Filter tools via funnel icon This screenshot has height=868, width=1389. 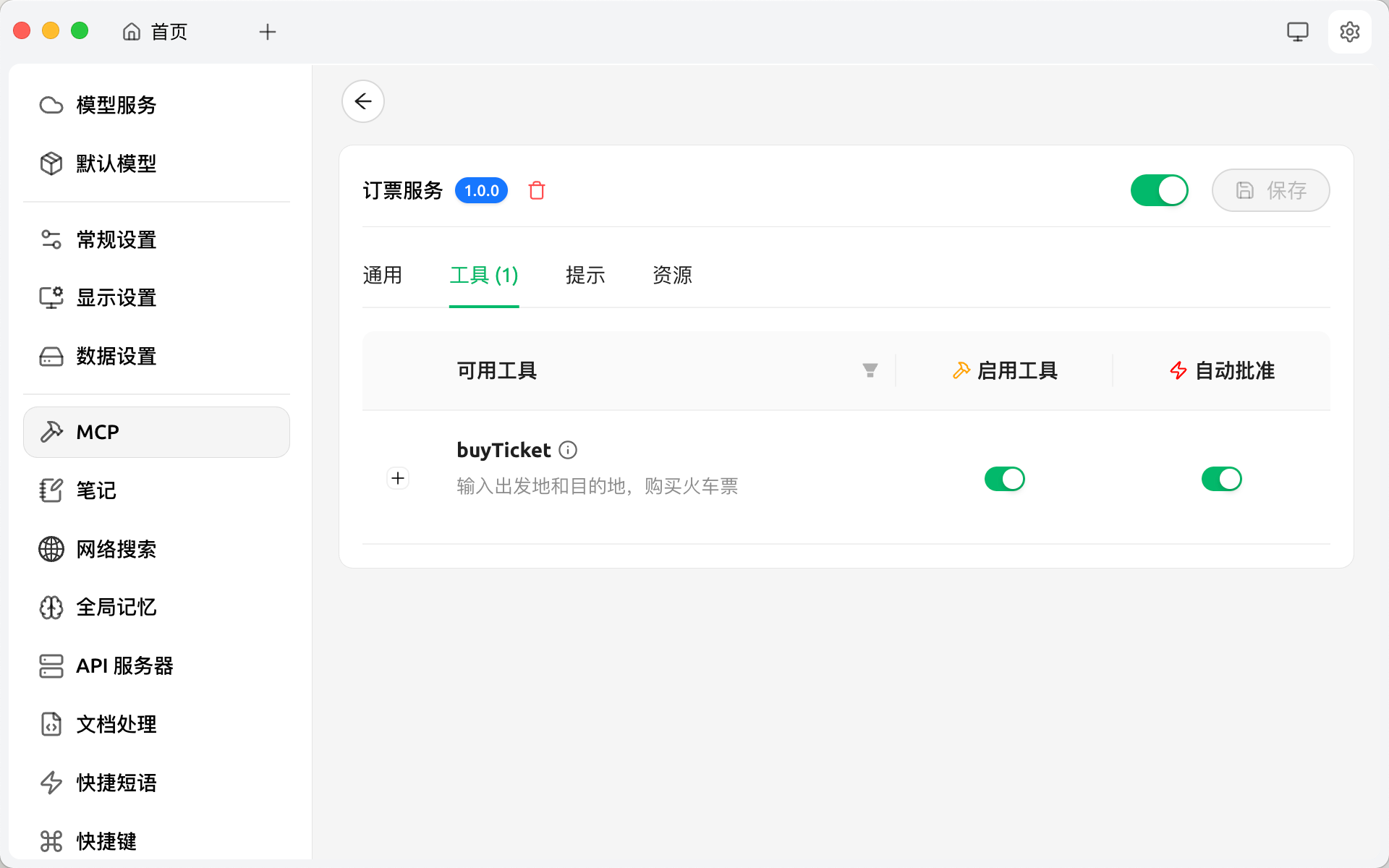click(x=870, y=371)
